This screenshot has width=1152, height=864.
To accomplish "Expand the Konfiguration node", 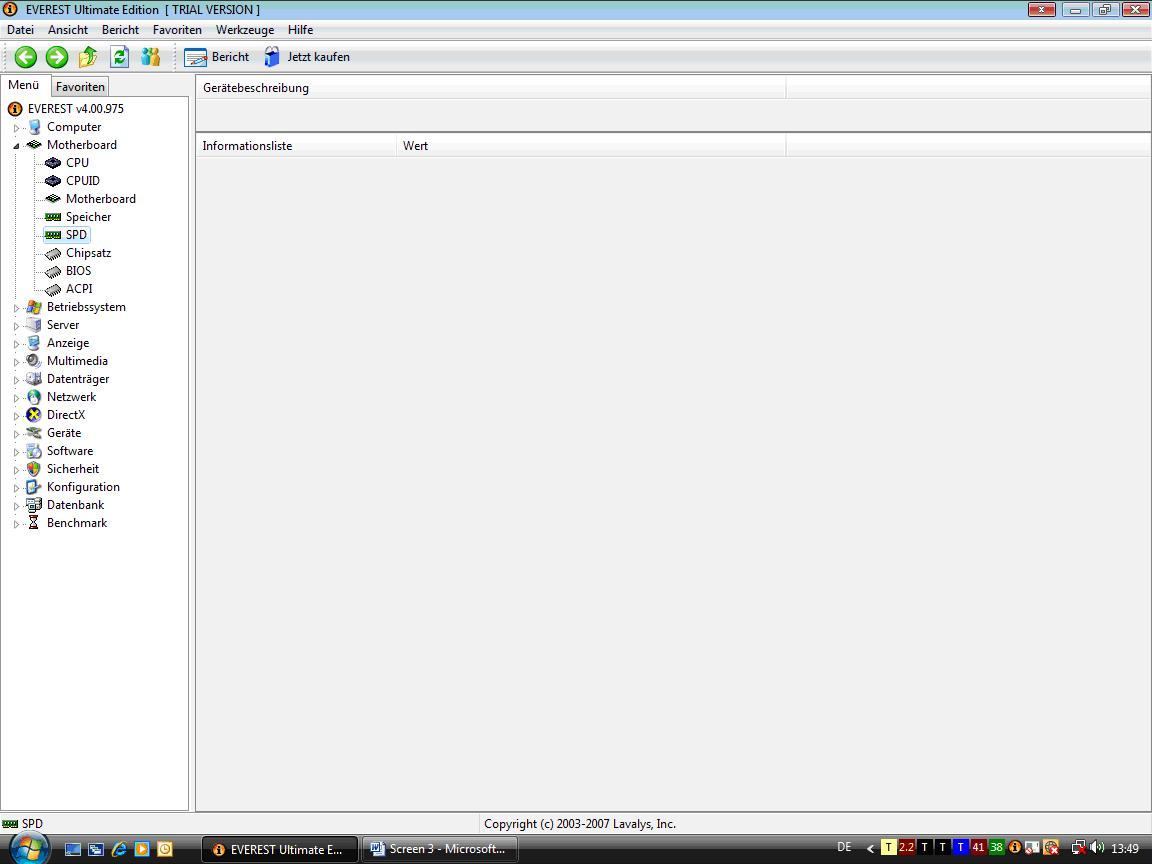I will (x=16, y=488).
